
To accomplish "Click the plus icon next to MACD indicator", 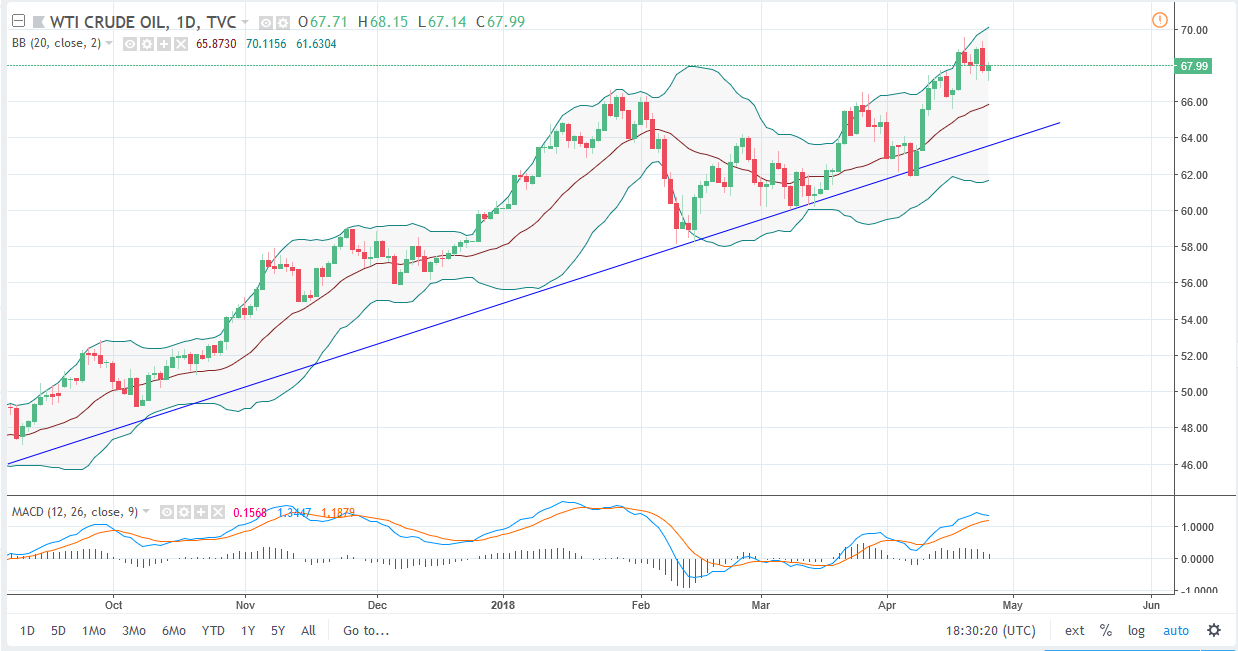I will pyautogui.click(x=200, y=511).
